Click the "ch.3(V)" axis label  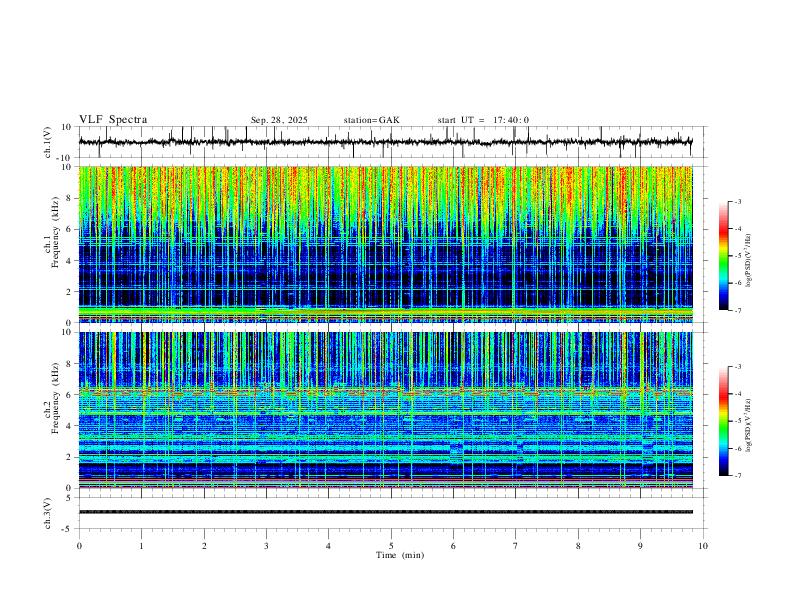48,513
